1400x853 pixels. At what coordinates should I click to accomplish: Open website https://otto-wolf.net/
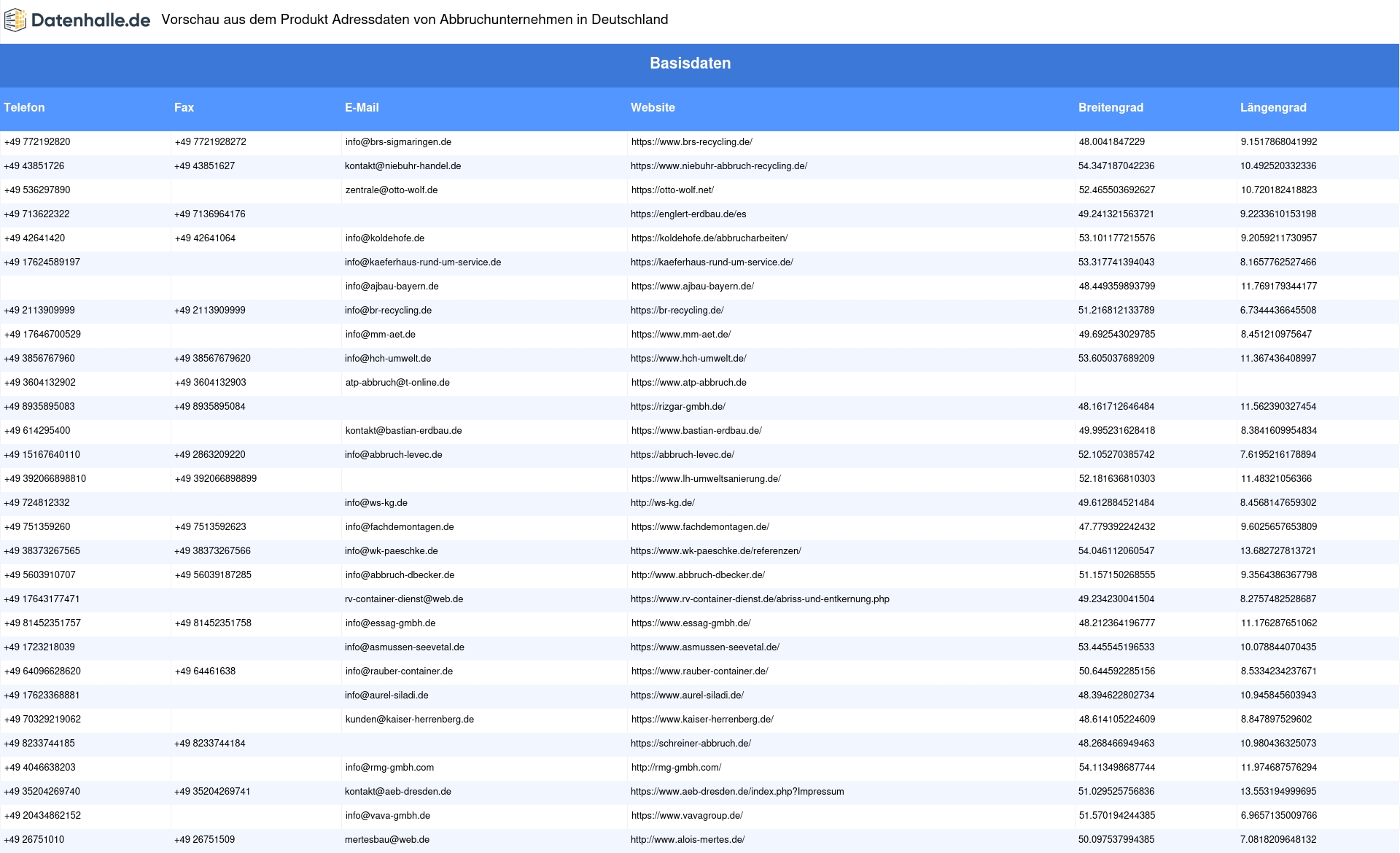tap(672, 190)
